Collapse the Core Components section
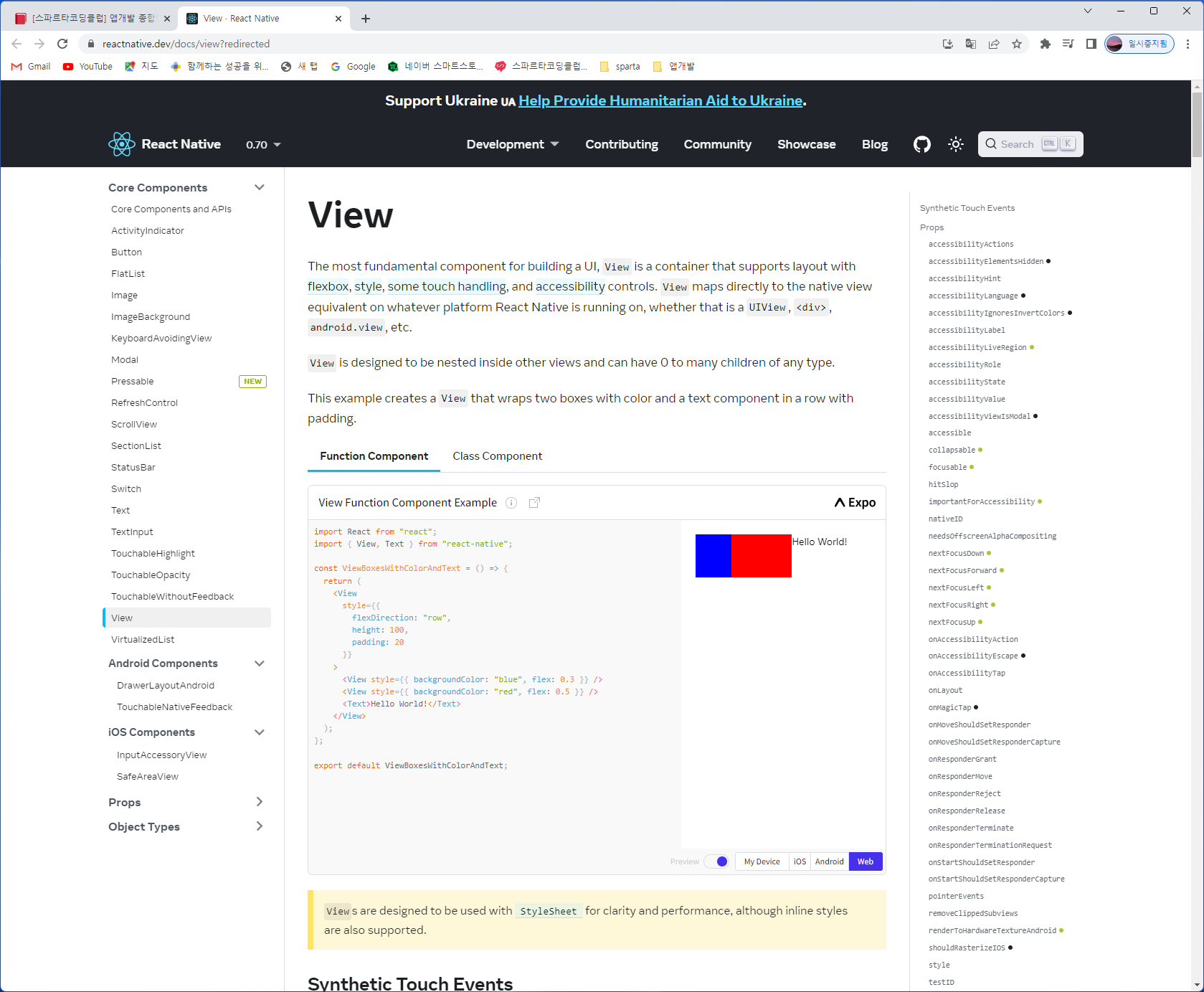 pos(260,188)
